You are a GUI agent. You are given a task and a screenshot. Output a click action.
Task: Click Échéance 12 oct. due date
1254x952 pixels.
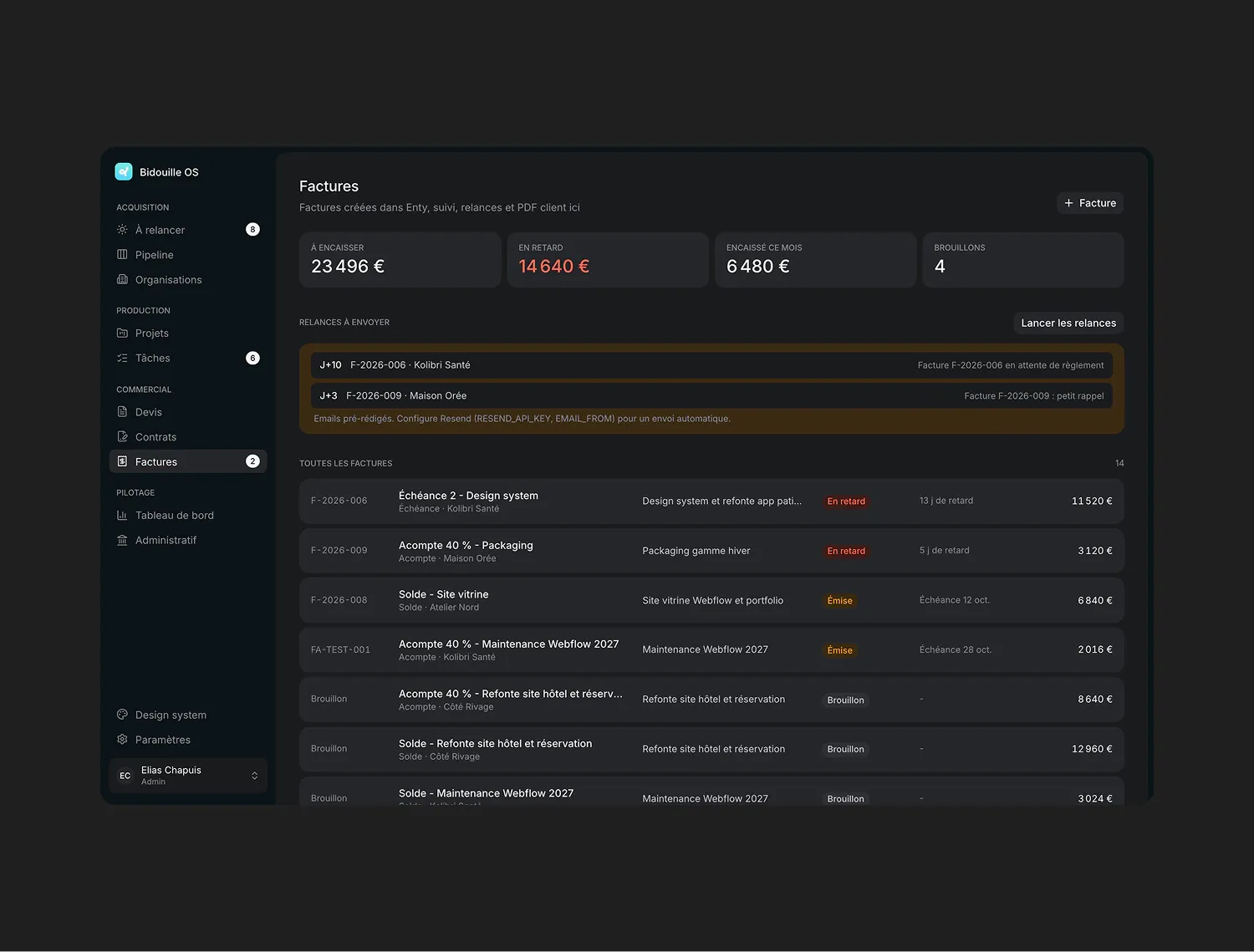tap(954, 600)
